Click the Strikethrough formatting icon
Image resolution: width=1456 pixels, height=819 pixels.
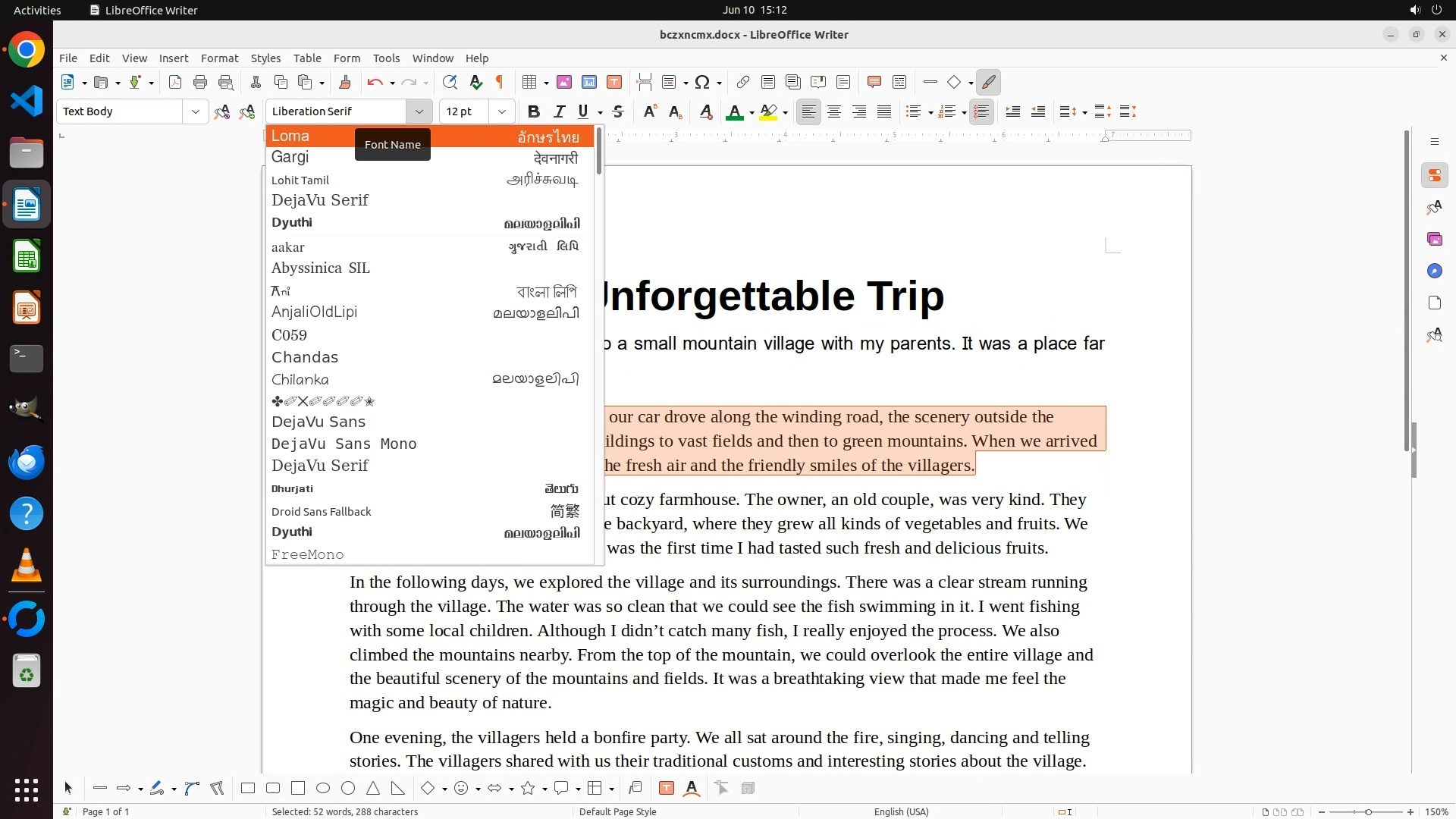[618, 111]
